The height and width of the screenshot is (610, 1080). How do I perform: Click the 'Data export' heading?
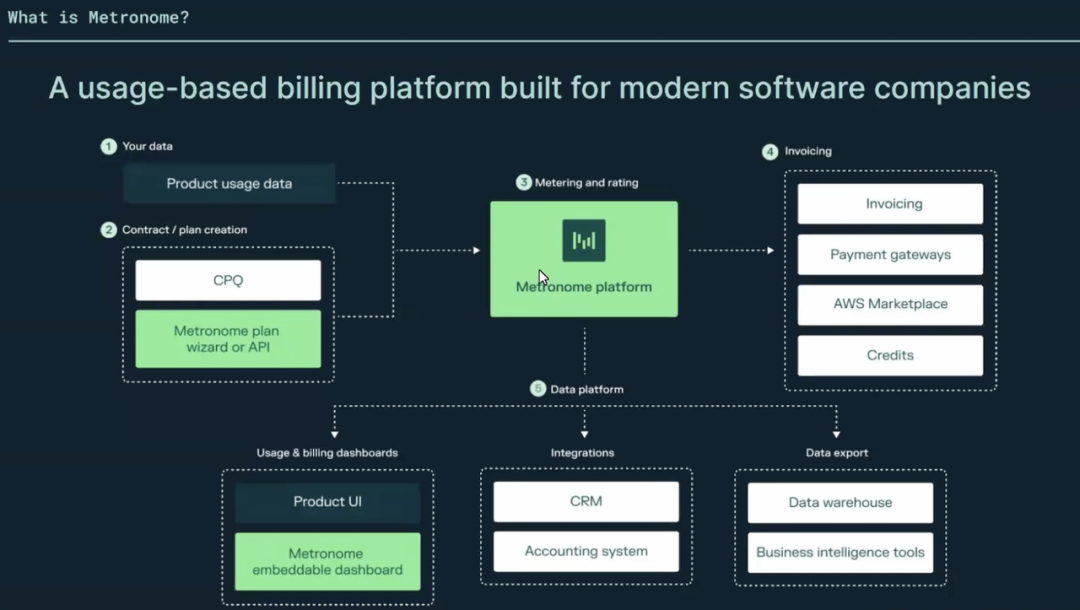[x=837, y=453]
